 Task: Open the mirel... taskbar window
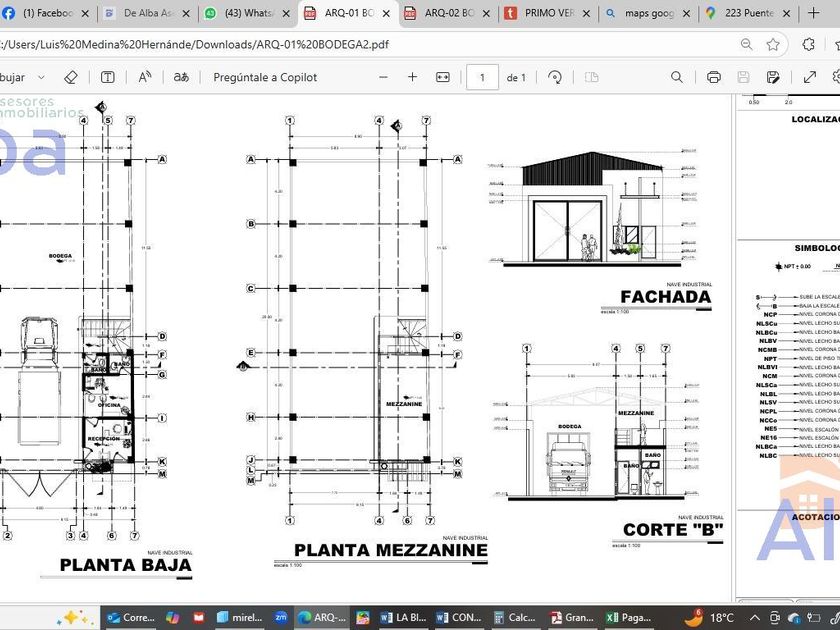click(239, 617)
